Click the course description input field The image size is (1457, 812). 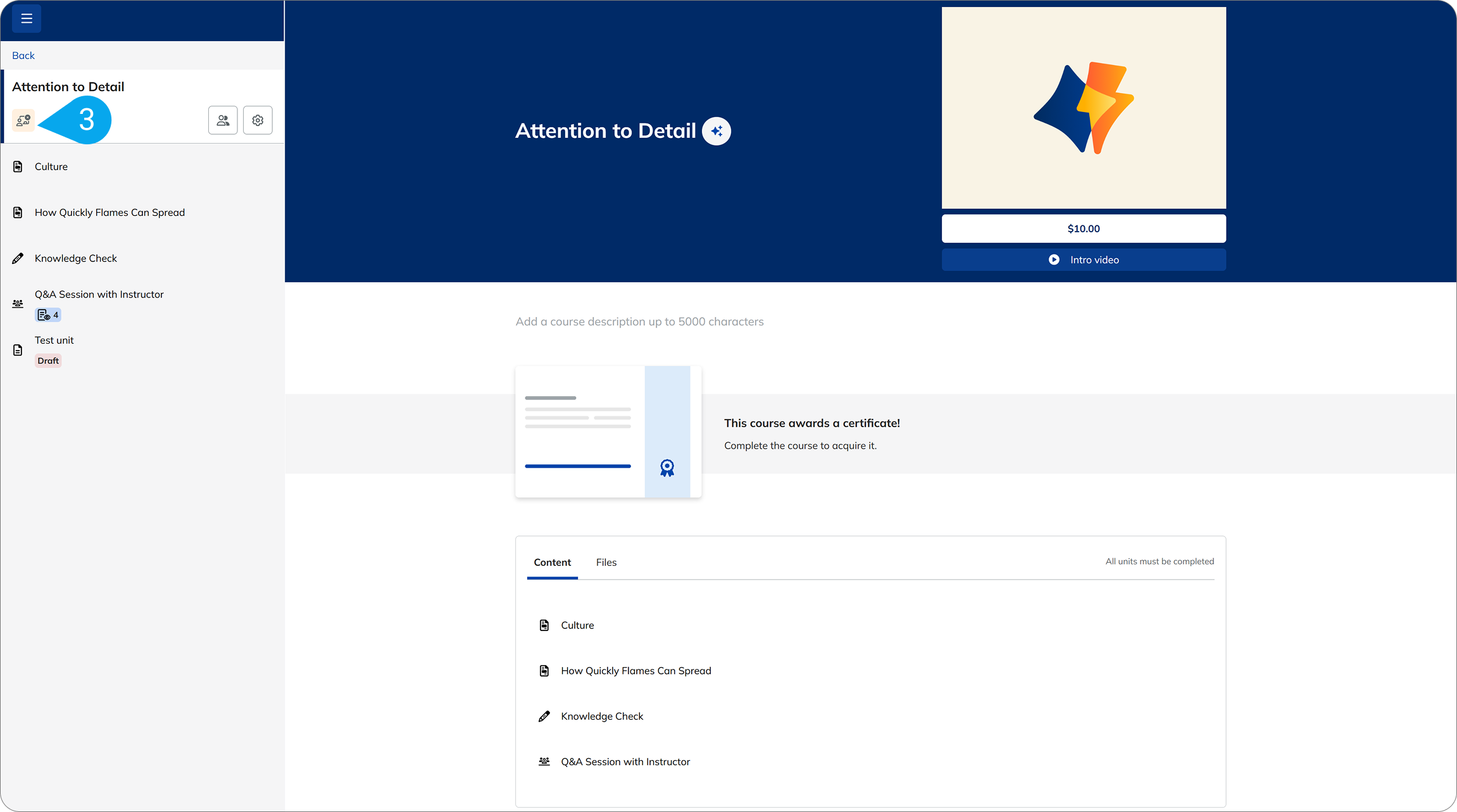(x=639, y=322)
